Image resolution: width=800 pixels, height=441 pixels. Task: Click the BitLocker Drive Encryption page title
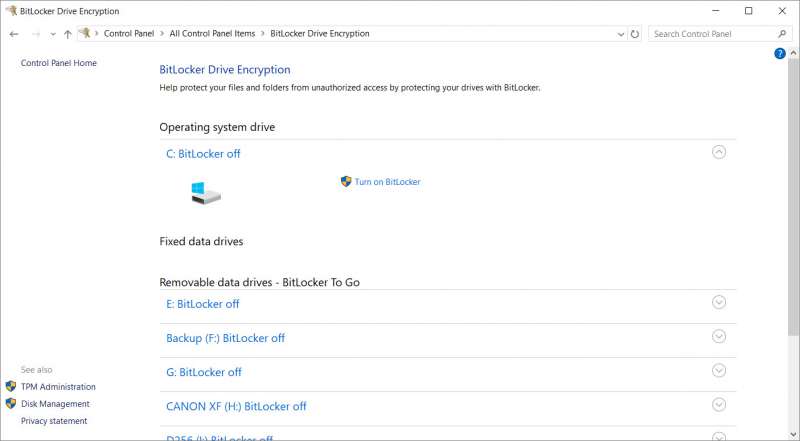[x=224, y=69]
